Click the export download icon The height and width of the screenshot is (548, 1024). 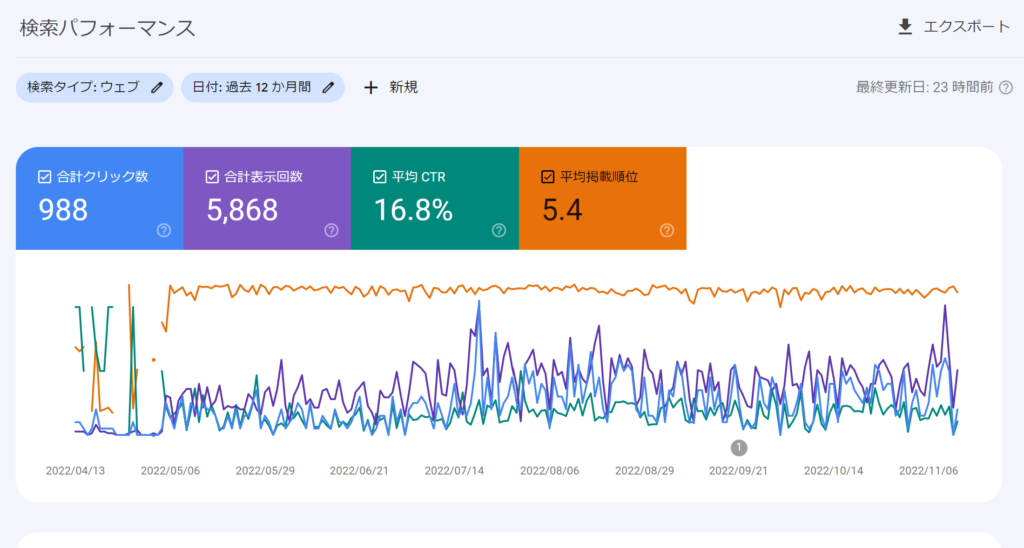point(905,27)
